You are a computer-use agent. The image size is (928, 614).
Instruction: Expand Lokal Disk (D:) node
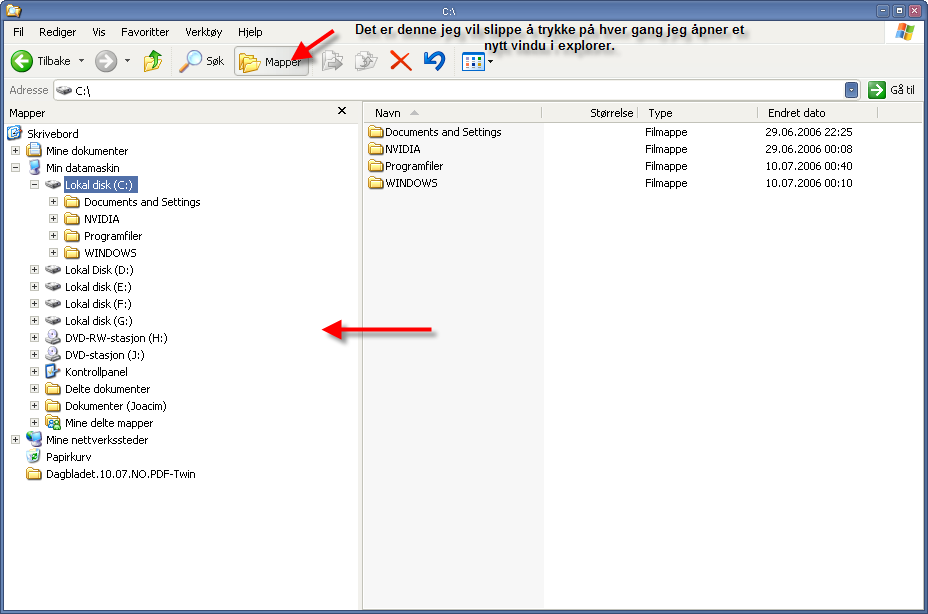click(x=34, y=270)
